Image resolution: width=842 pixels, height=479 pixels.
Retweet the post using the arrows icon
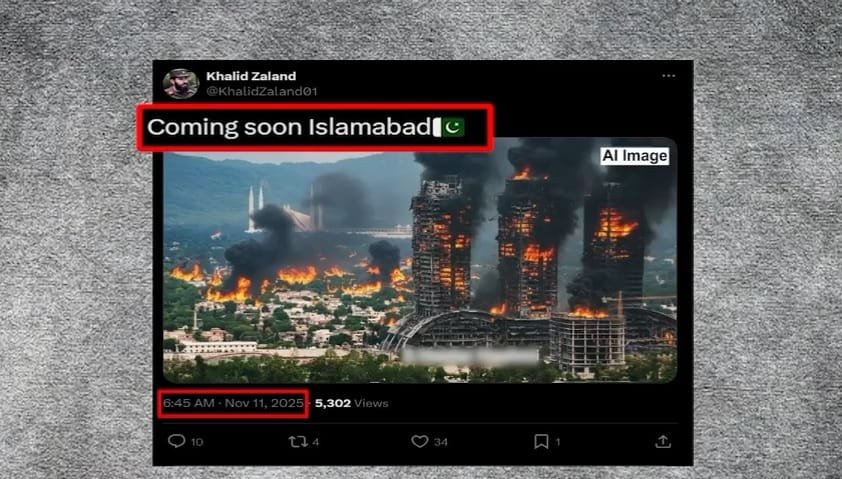(297, 441)
